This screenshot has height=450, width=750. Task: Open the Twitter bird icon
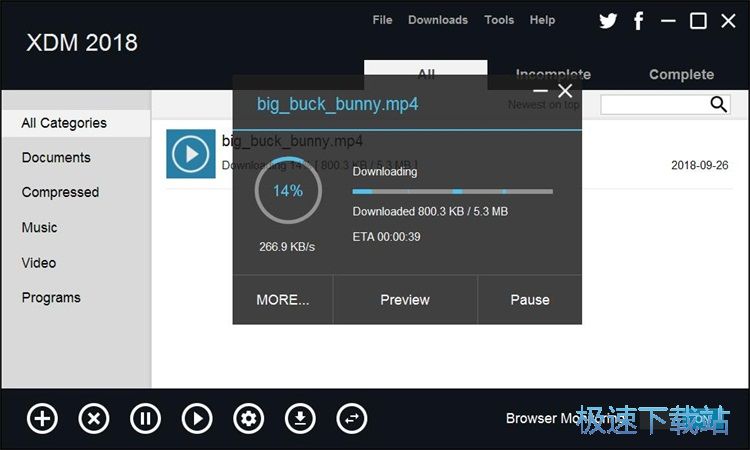(608, 21)
